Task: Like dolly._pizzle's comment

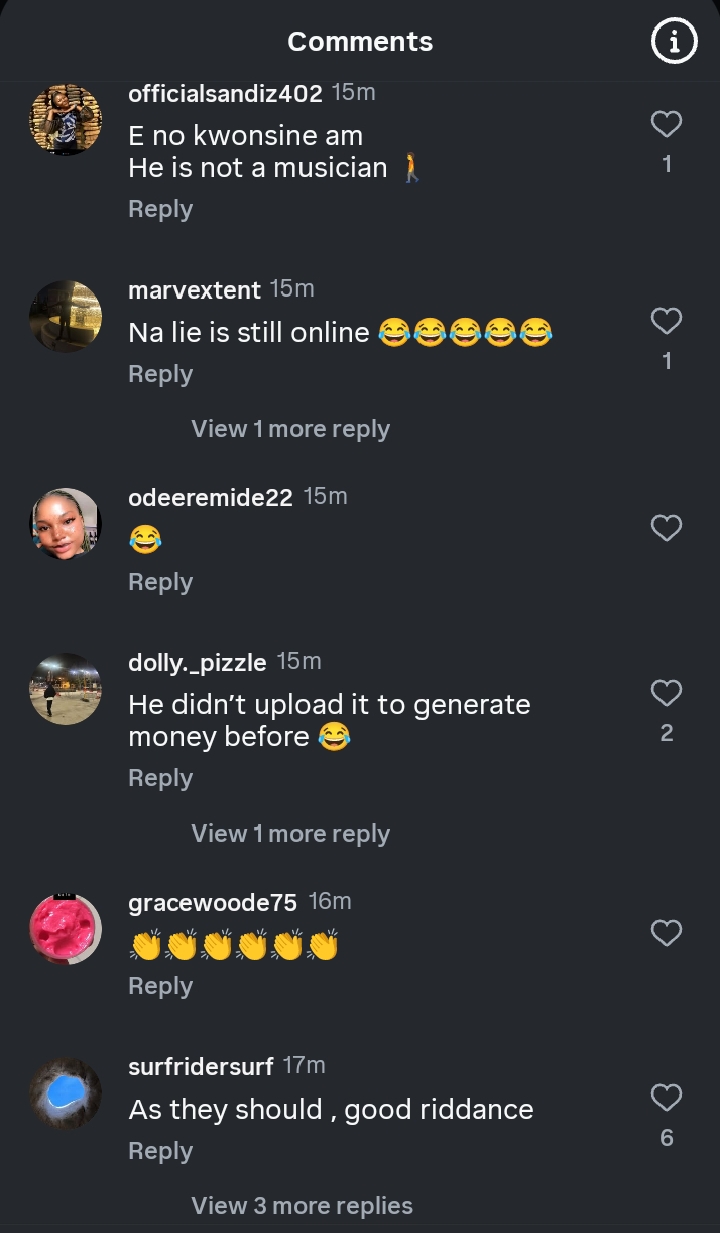Action: (666, 693)
